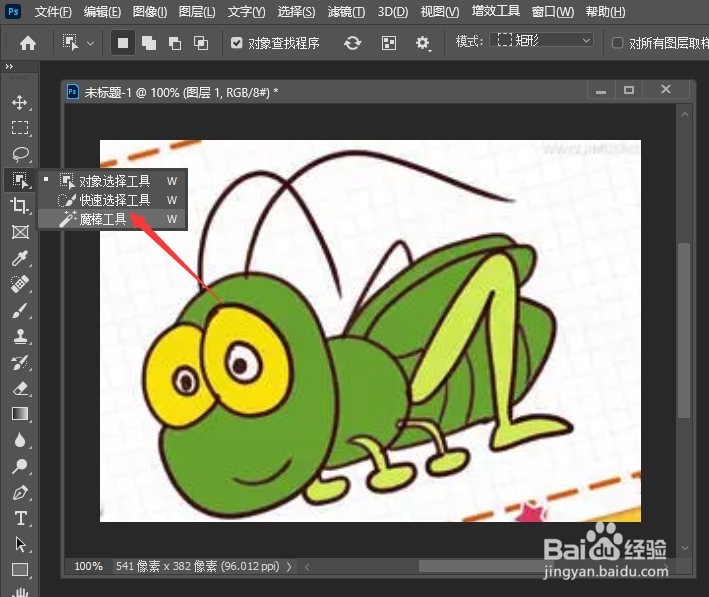Image resolution: width=709 pixels, height=597 pixels.
Task: Click Subtract from Selection mode icon
Action: click(175, 43)
